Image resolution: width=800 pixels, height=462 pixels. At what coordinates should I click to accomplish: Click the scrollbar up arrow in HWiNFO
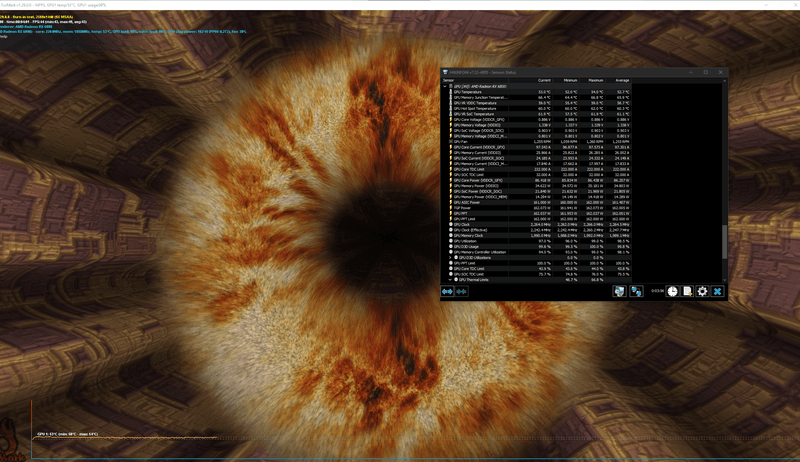point(724,81)
